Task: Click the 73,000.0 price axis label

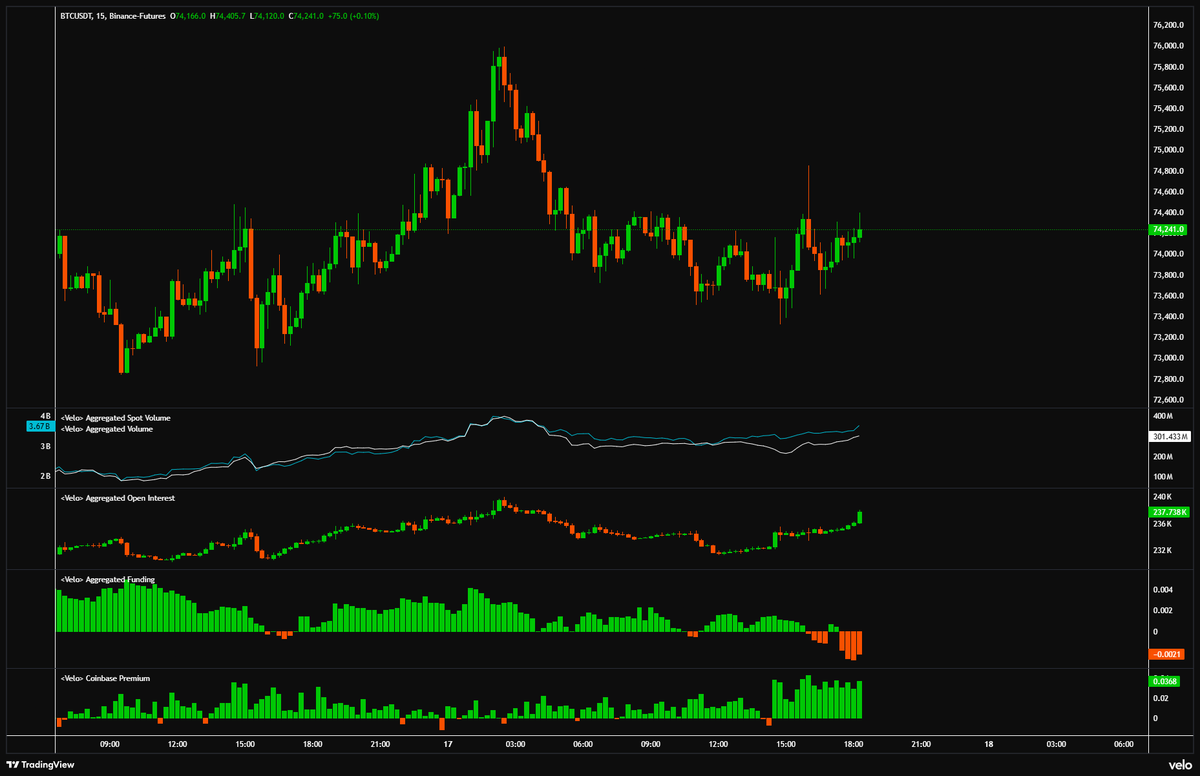Action: 1170,358
